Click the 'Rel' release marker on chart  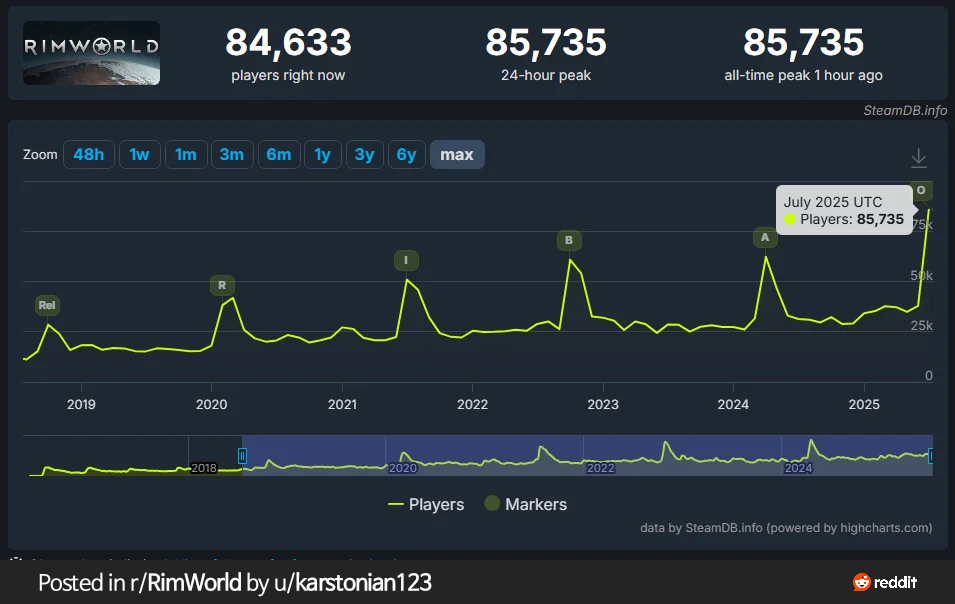point(47,305)
